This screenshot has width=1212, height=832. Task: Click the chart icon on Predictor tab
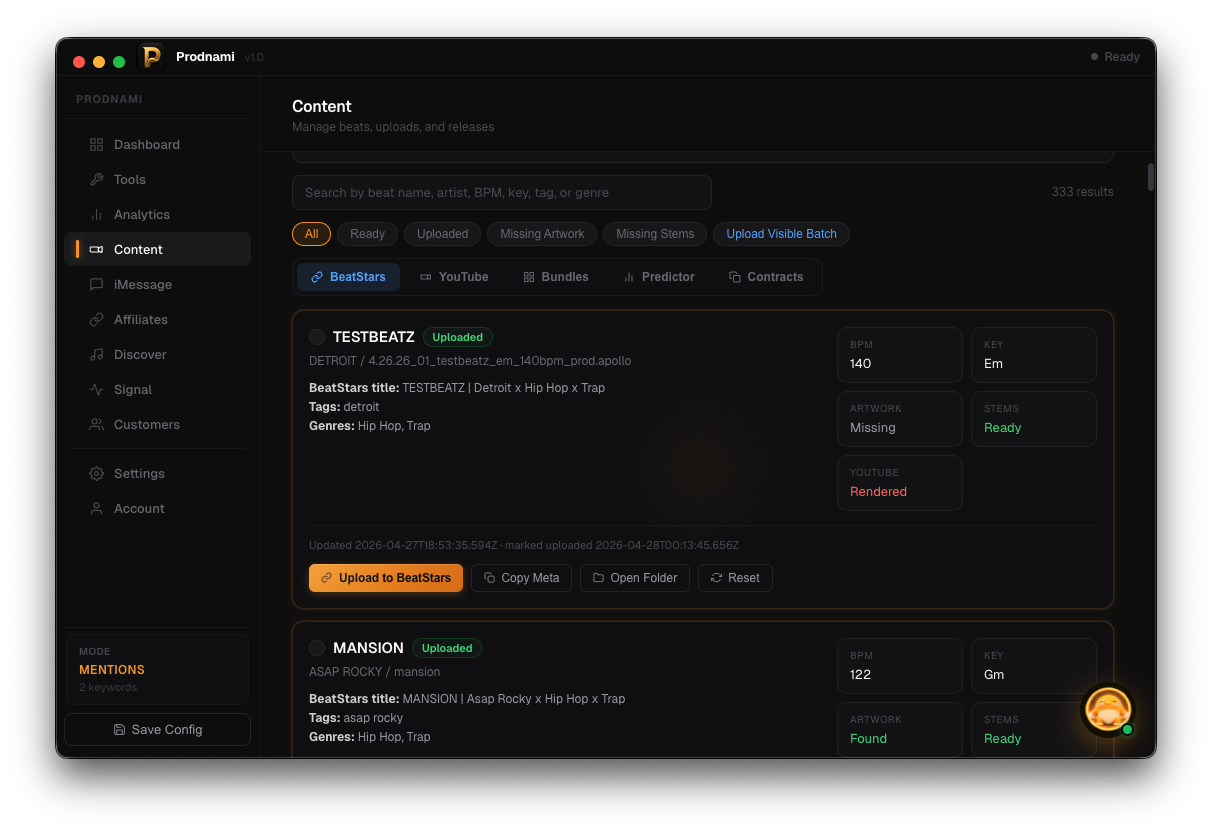point(629,277)
